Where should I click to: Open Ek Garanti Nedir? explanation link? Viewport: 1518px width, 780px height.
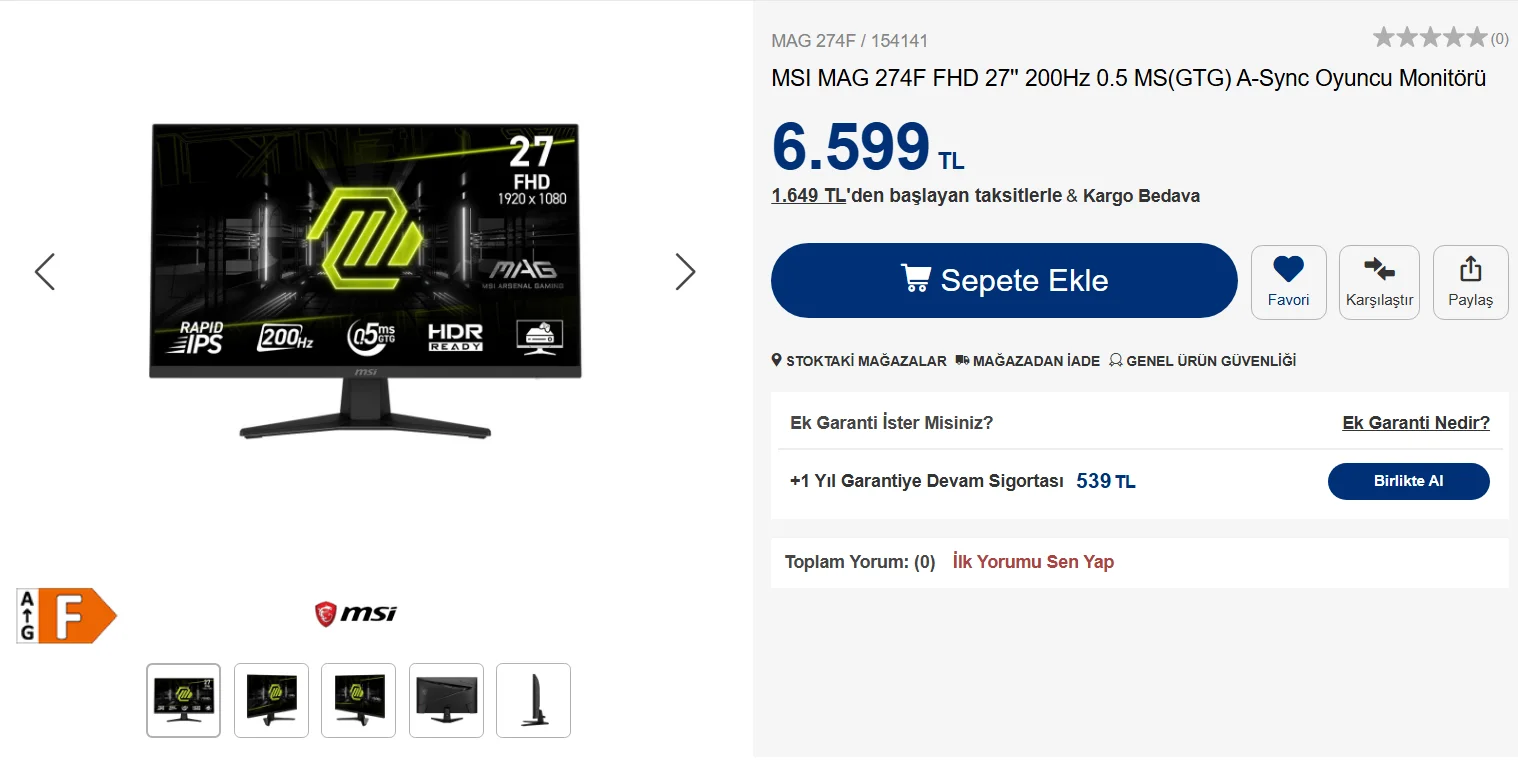(x=1416, y=423)
